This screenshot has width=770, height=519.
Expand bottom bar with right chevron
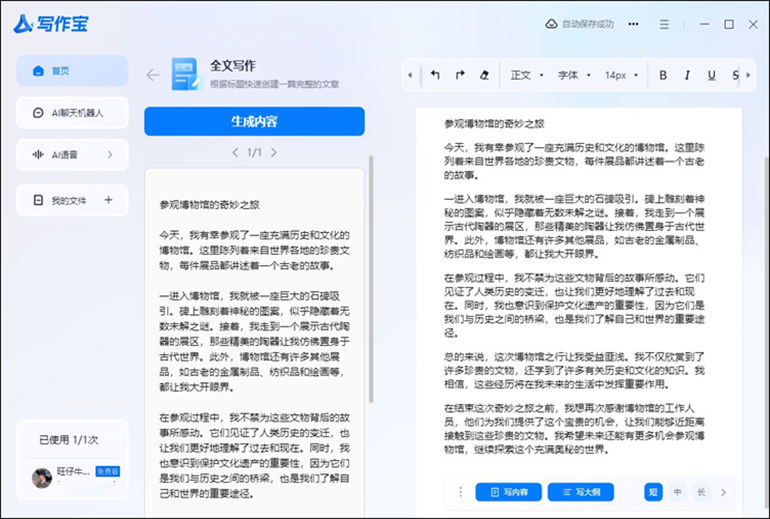tap(723, 492)
